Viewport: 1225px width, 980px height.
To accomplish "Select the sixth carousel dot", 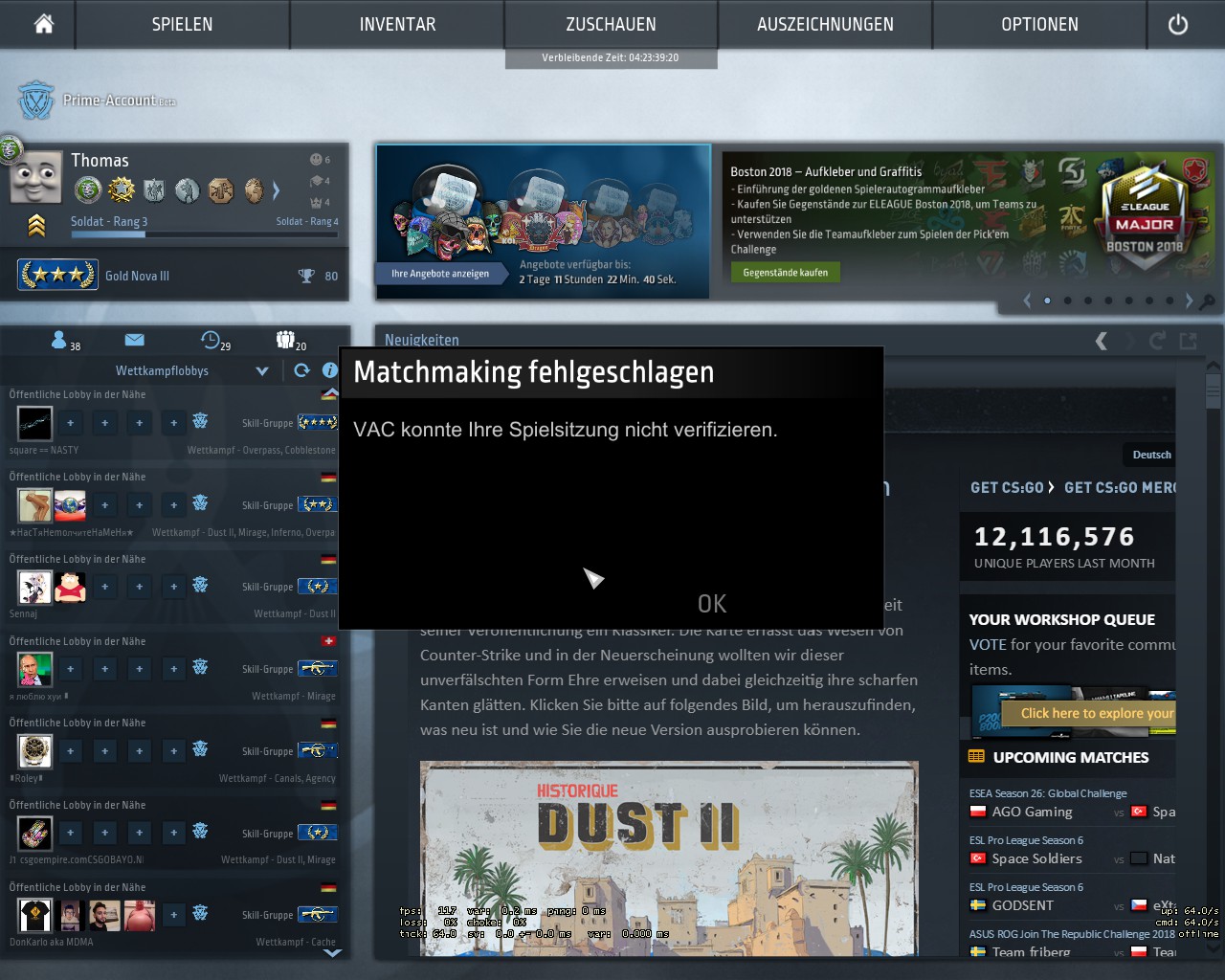I will [1149, 301].
